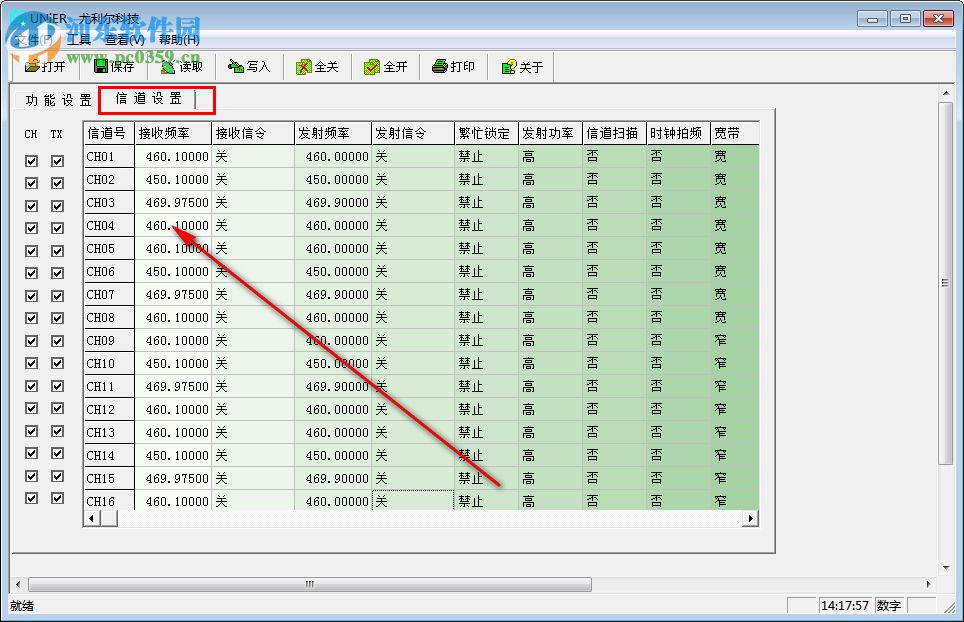The width and height of the screenshot is (964, 622).
Task: Open CH13 busy lock 禁止 cell
Action: pyautogui.click(x=486, y=433)
